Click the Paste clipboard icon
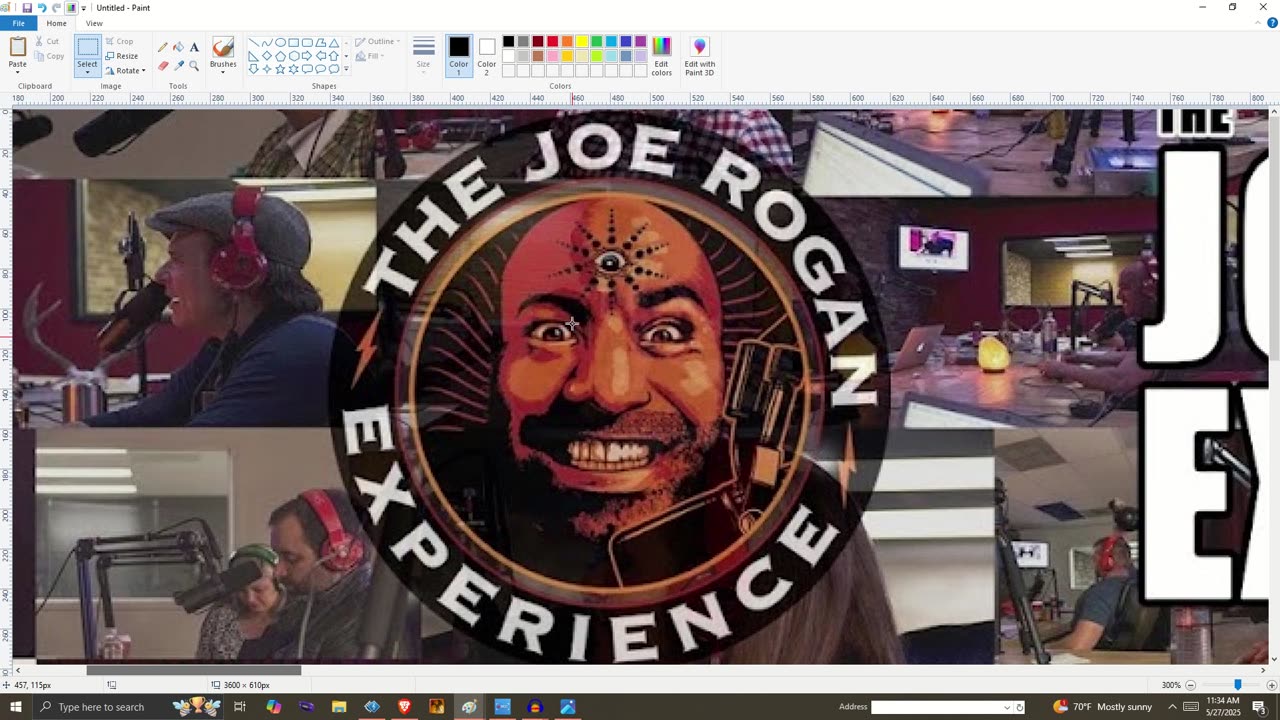 coord(18,47)
